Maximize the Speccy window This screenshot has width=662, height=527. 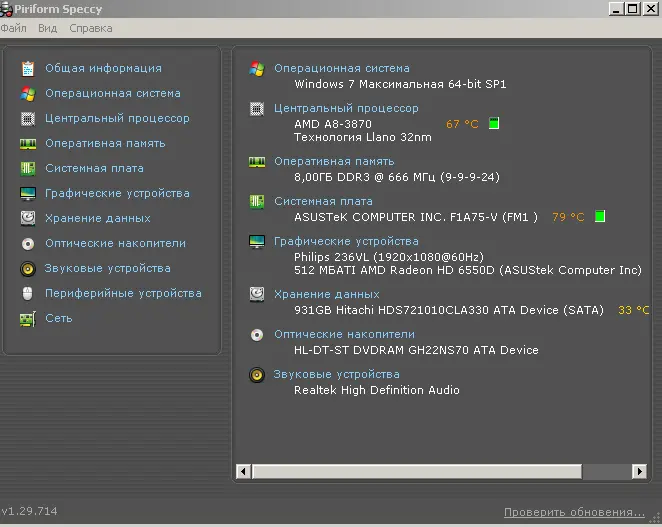[x=632, y=8]
